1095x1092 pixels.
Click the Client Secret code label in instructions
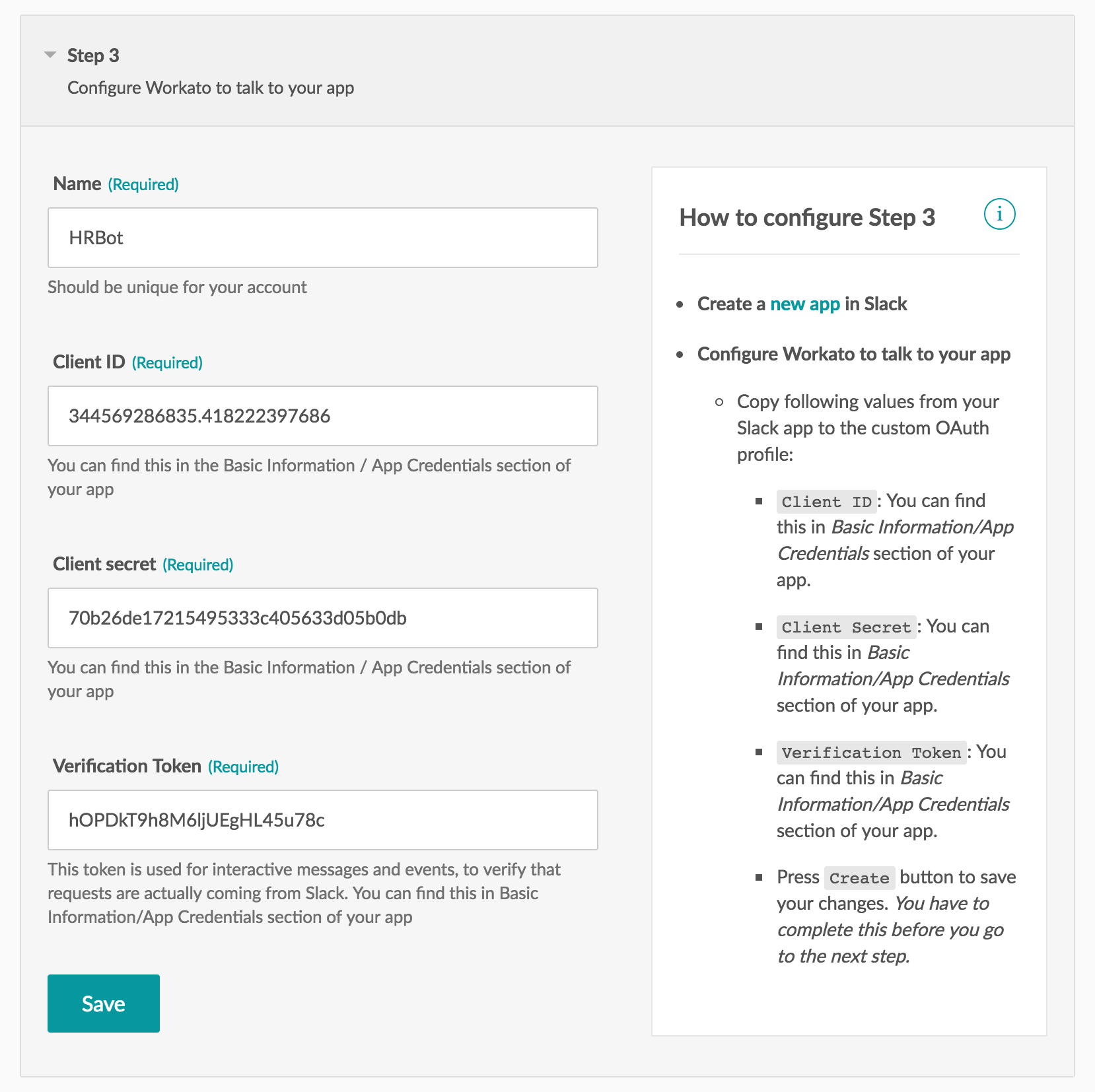click(846, 627)
